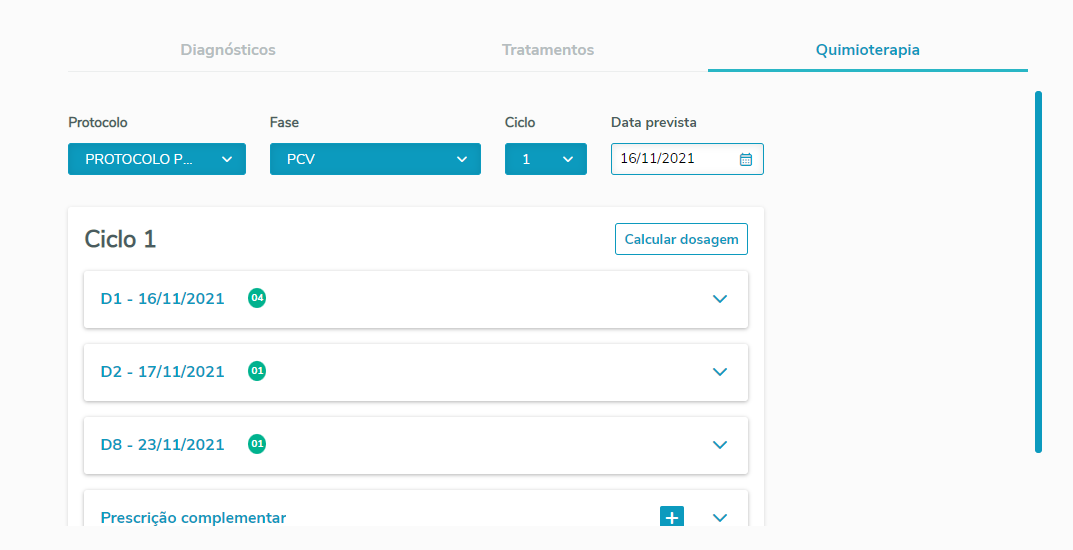Open the Fase dropdown showing PCV

coord(375,159)
